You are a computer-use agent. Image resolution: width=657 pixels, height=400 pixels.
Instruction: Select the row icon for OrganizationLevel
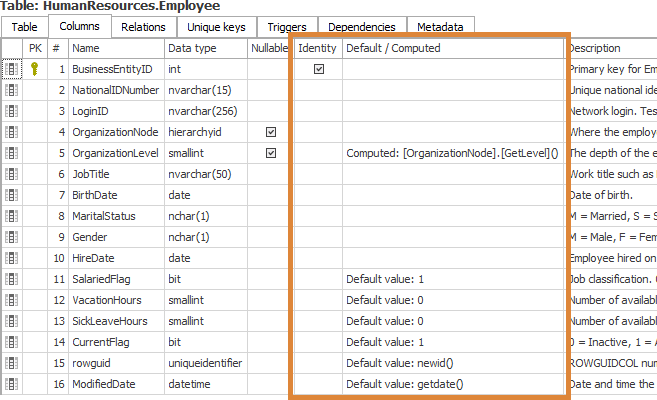tap(12, 153)
